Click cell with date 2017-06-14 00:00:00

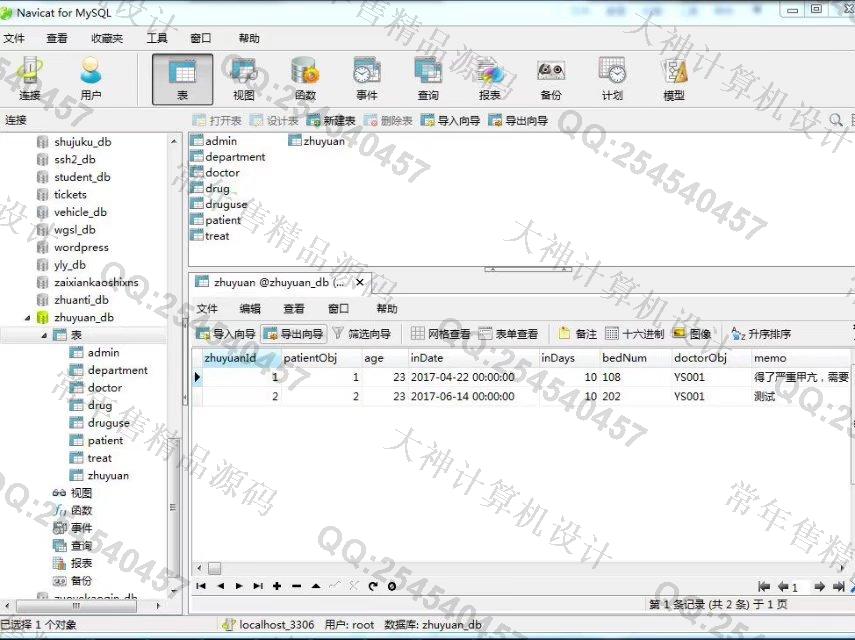(473, 396)
